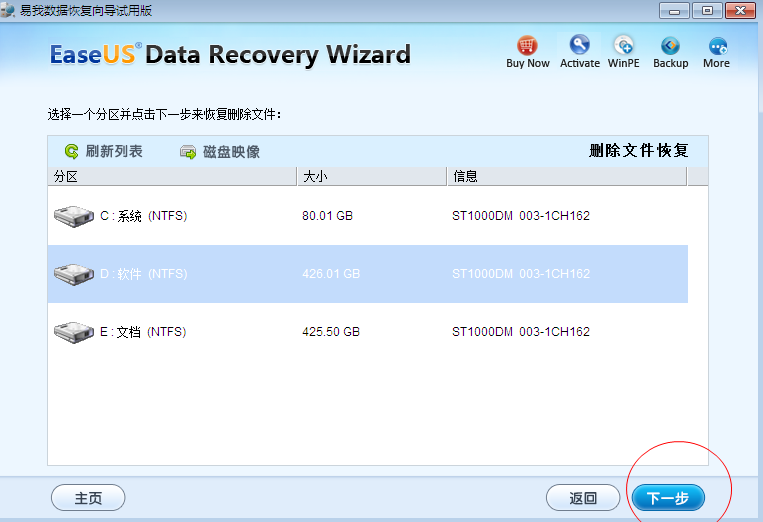Sort by the 分区 column header
Viewport: 763px width, 522px height.
point(172,177)
